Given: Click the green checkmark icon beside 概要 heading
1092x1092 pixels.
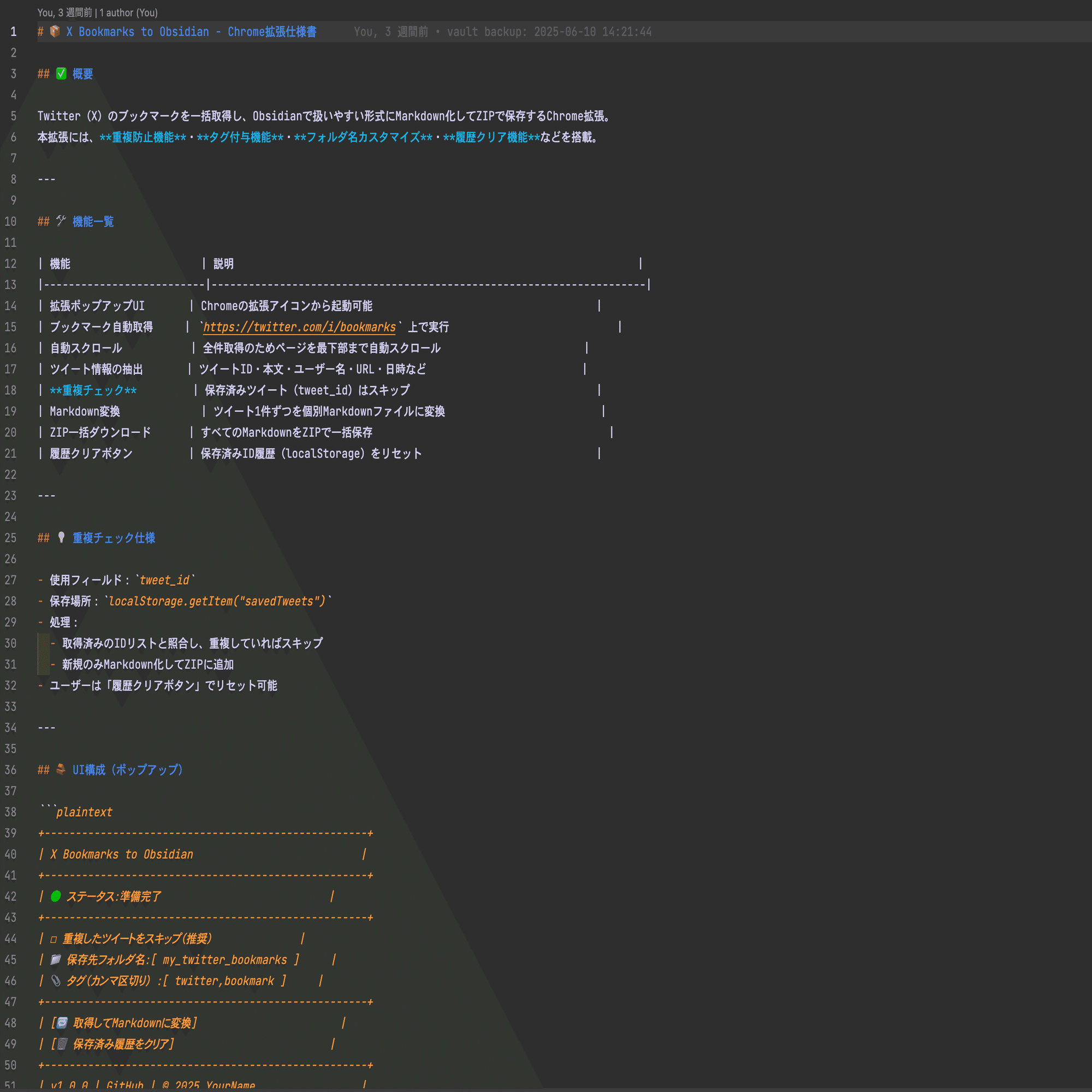Looking at the screenshot, I should [x=61, y=74].
